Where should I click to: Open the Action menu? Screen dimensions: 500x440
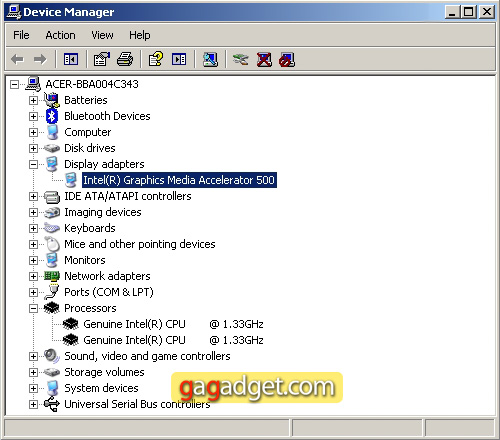pyautogui.click(x=60, y=35)
